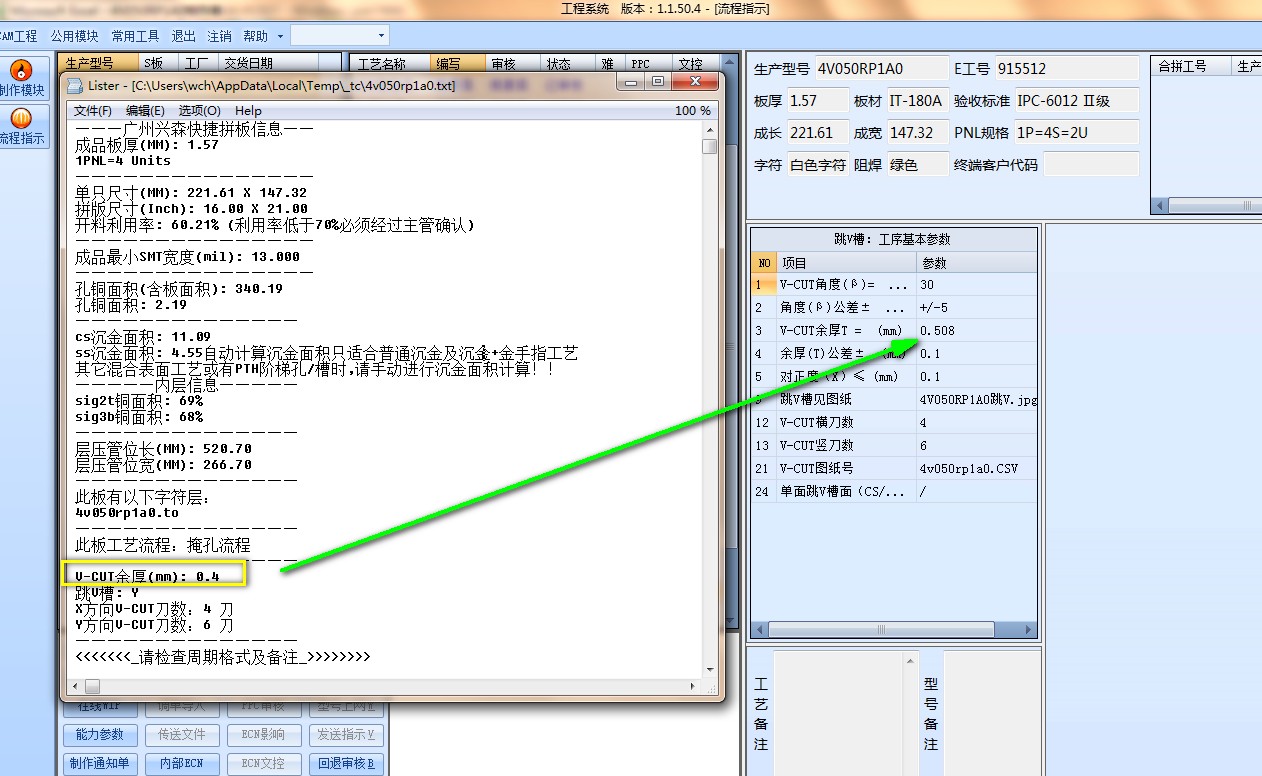
Task: Click the empty 终端客户代码 field
Action: coord(1091,165)
